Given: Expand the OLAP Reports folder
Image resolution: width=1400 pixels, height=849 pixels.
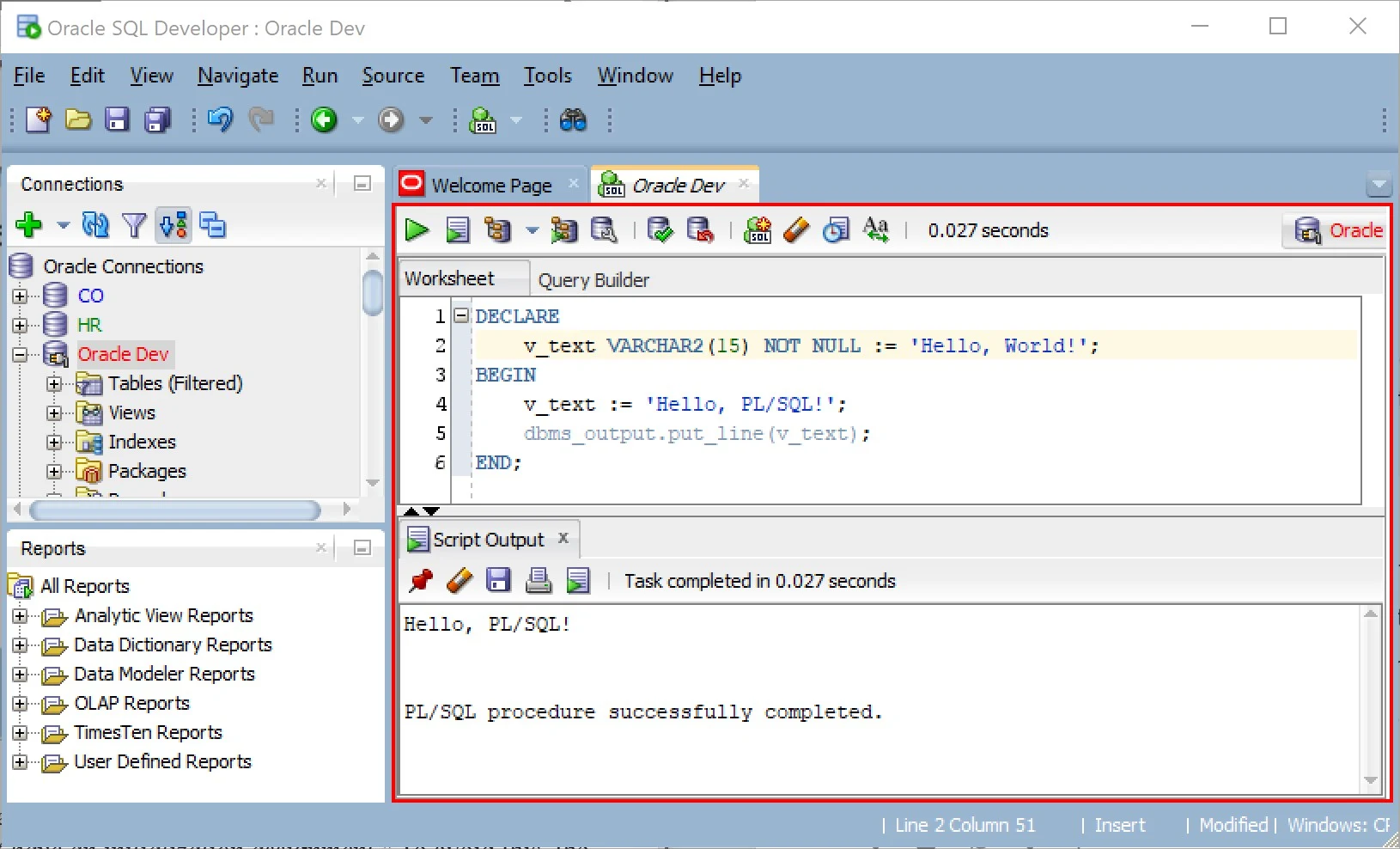Looking at the screenshot, I should pyautogui.click(x=21, y=704).
